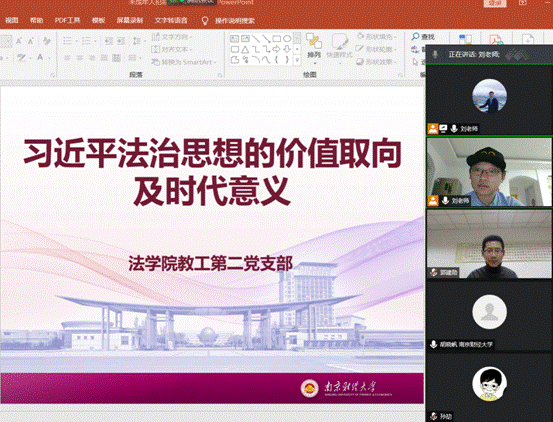553x422 pixels.
Task: Decrease the list indent level
Action: 109,41
